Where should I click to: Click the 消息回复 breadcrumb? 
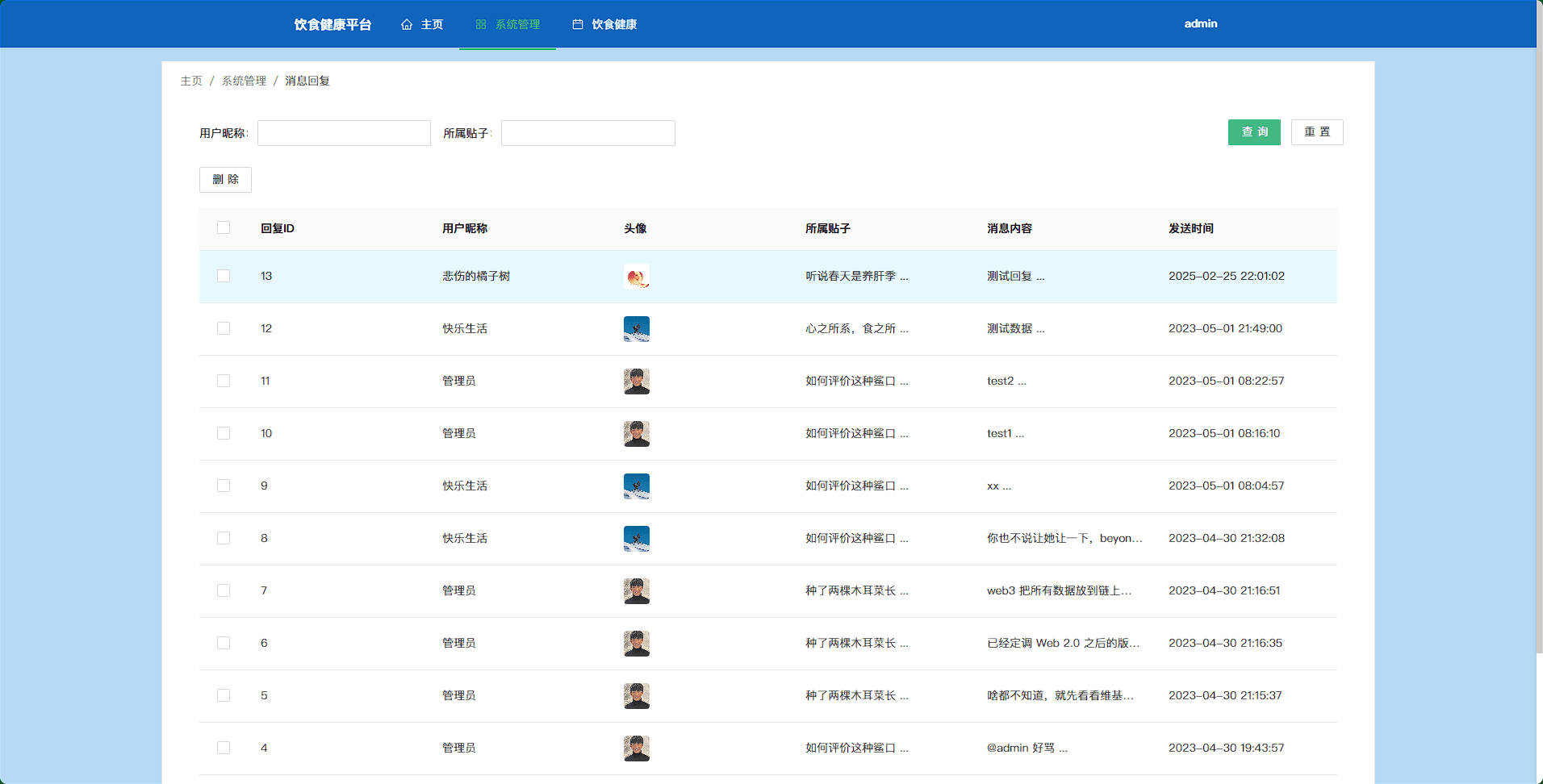[307, 81]
